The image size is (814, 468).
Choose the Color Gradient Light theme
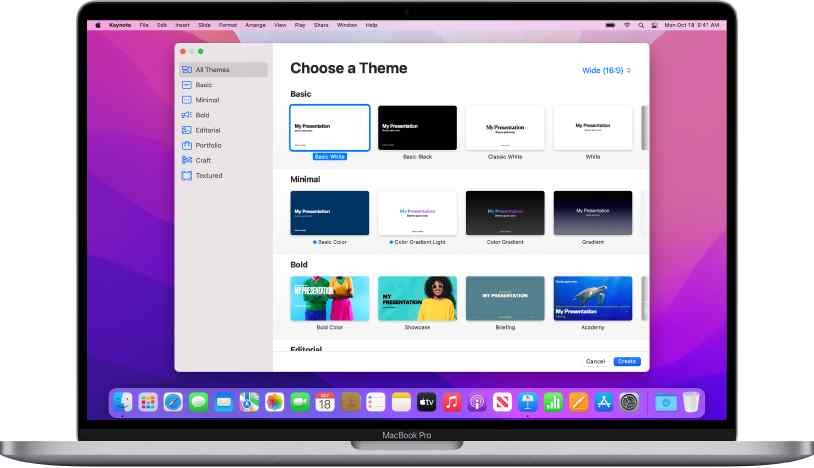[417, 213]
